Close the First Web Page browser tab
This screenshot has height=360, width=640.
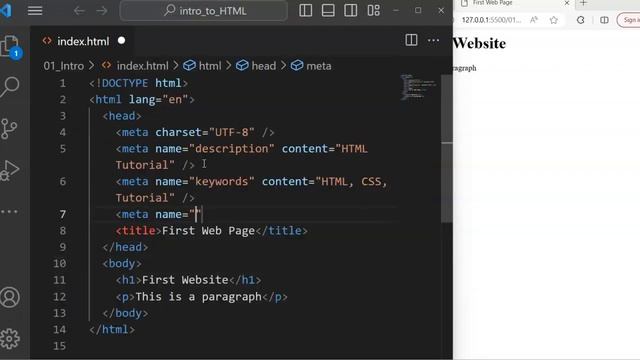point(567,3)
